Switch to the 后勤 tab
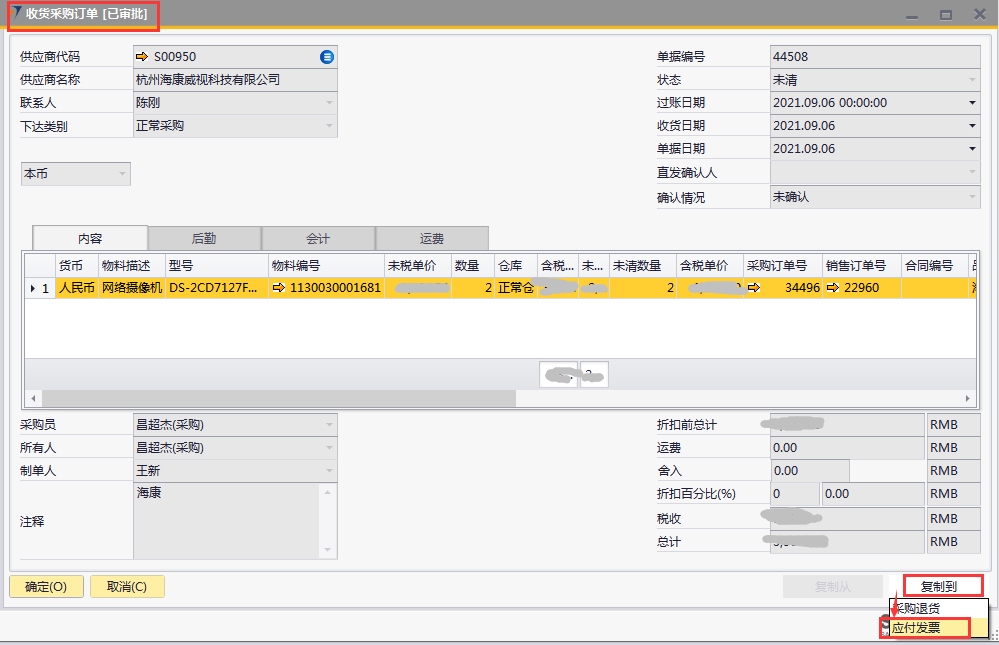Viewport: 999px width, 645px height. click(204, 239)
